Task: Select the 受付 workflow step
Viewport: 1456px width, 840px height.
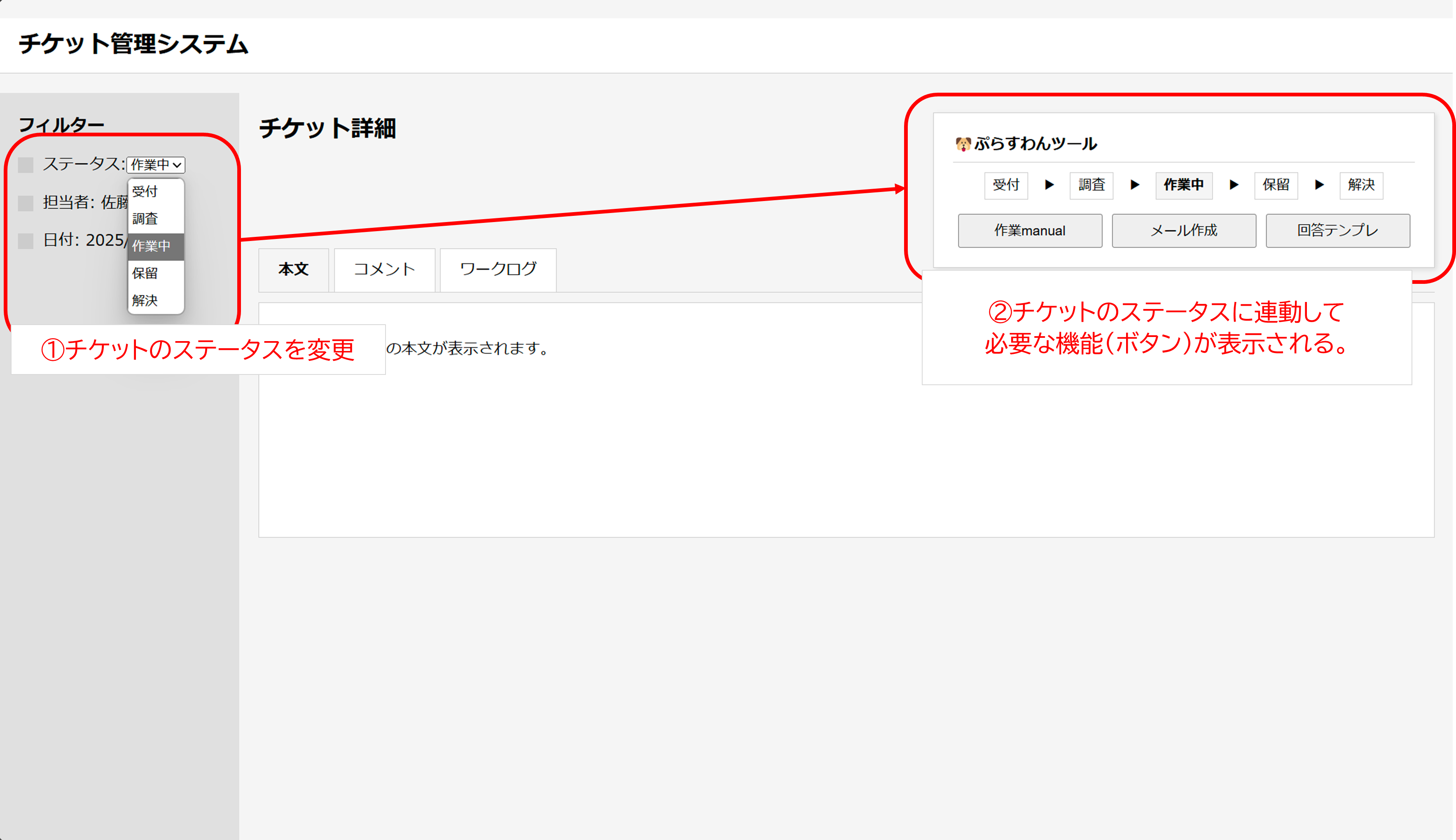Action: pyautogui.click(x=1006, y=185)
